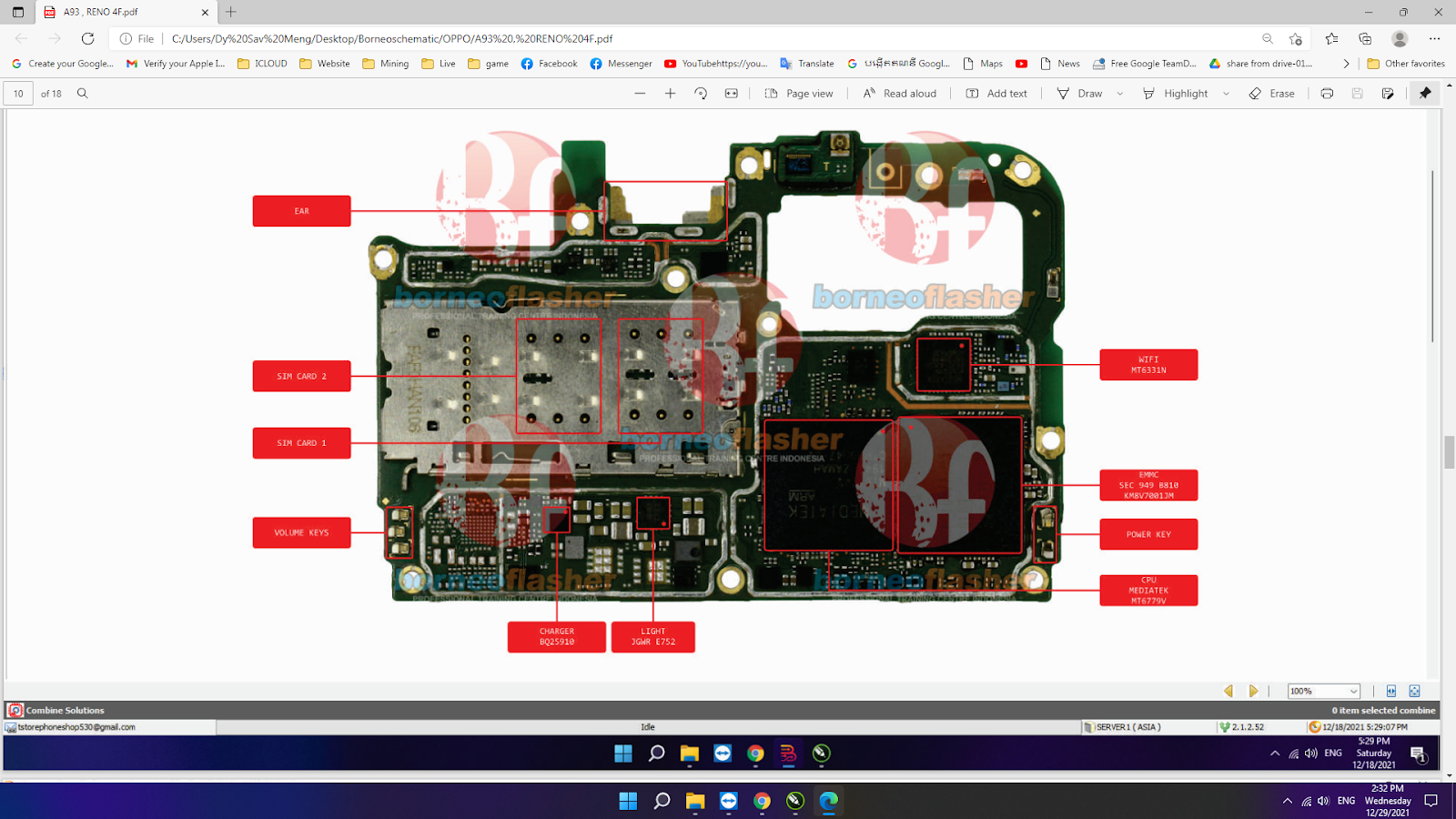Open the YouTube bookmark
The height and width of the screenshot is (819, 1456).
[x=716, y=64]
